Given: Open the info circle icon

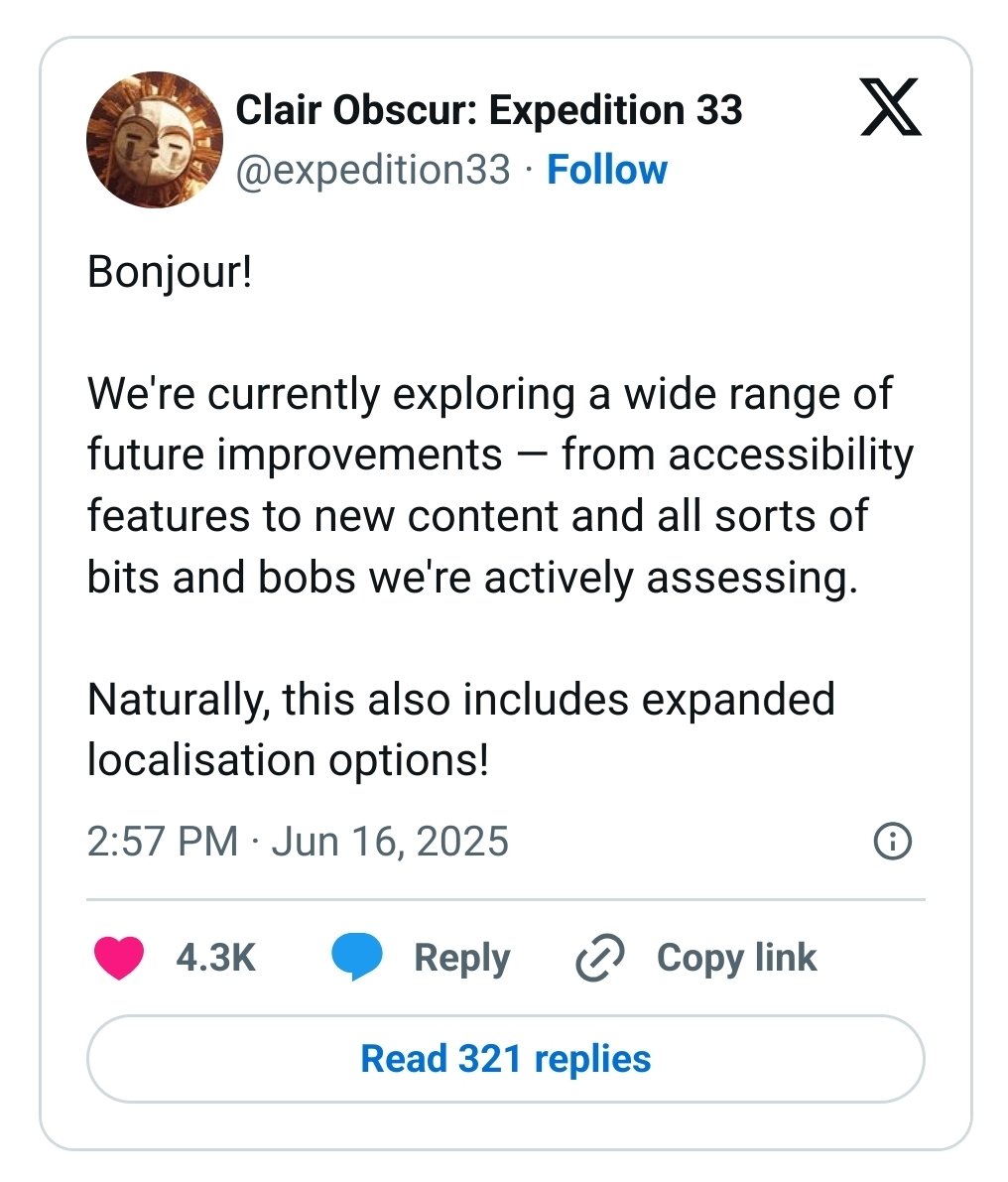Looking at the screenshot, I should click(893, 842).
